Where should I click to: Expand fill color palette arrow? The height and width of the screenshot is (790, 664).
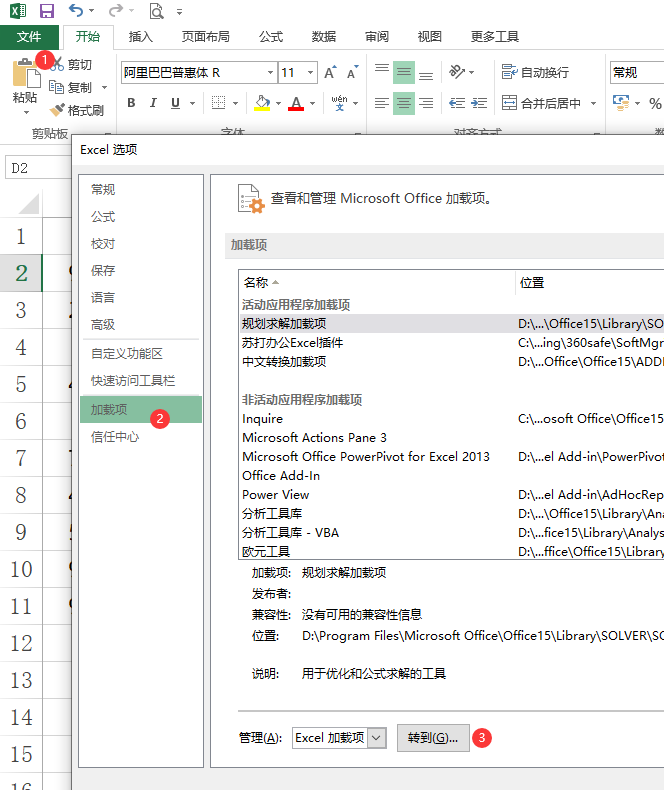[x=278, y=103]
